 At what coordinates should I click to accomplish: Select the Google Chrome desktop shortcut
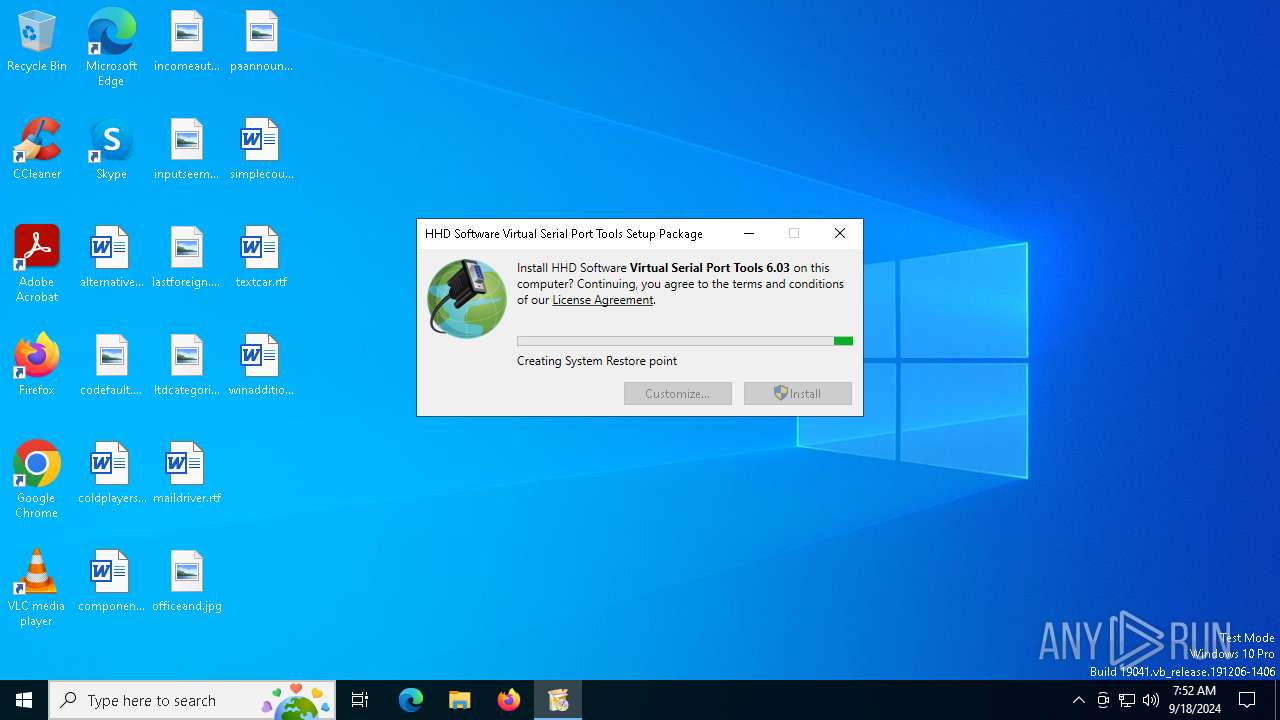[x=37, y=480]
